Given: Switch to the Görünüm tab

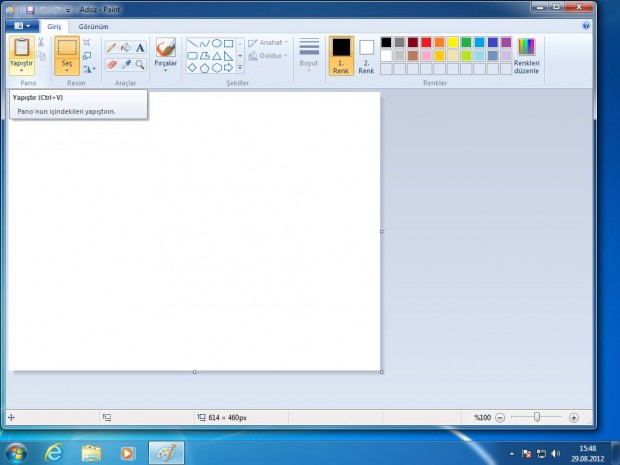Looking at the screenshot, I should click(x=93, y=26).
